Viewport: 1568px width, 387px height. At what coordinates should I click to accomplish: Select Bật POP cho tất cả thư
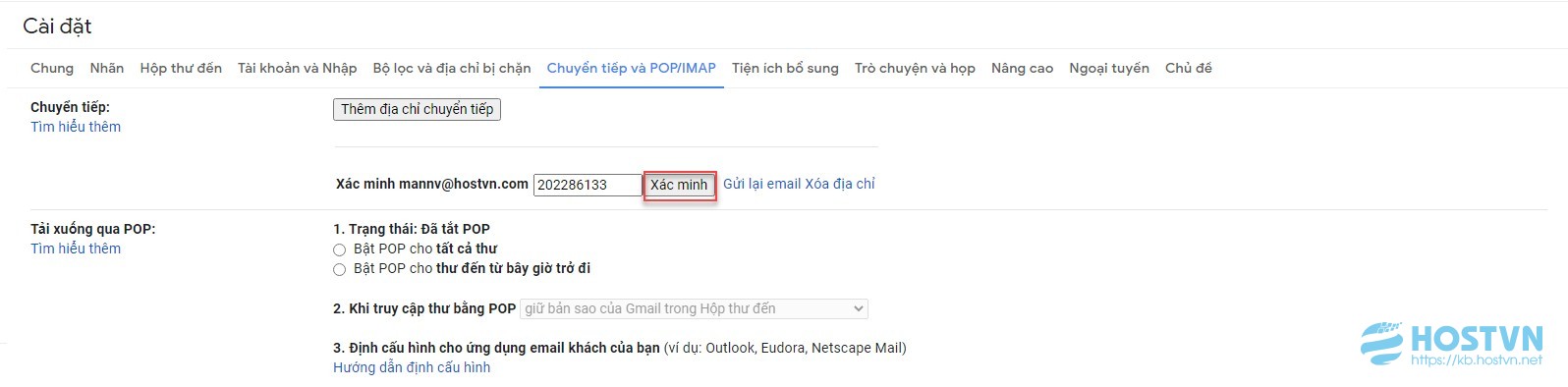(x=340, y=249)
